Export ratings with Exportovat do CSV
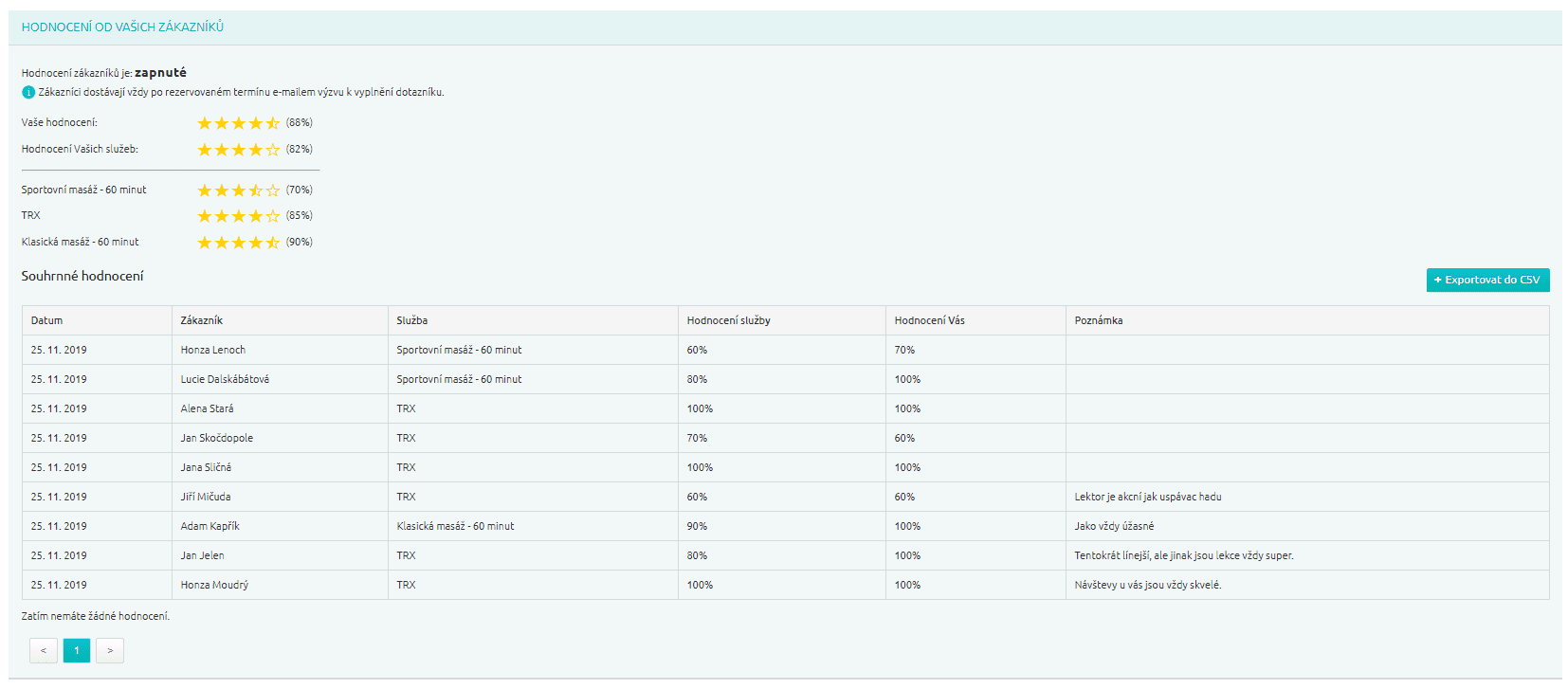The width and height of the screenshot is (1568, 689). click(1486, 280)
